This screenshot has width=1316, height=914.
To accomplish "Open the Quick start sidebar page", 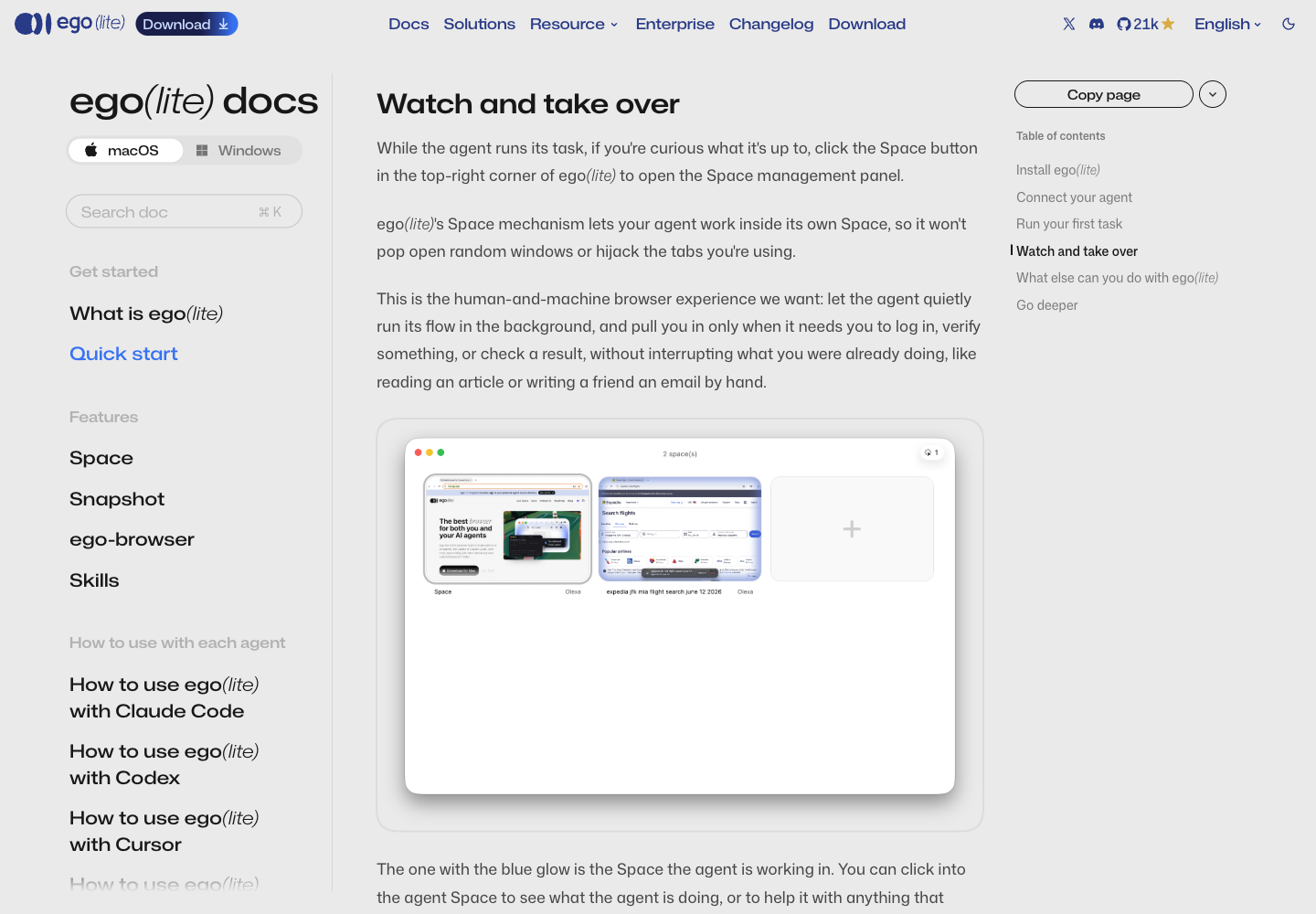I will [x=123, y=354].
